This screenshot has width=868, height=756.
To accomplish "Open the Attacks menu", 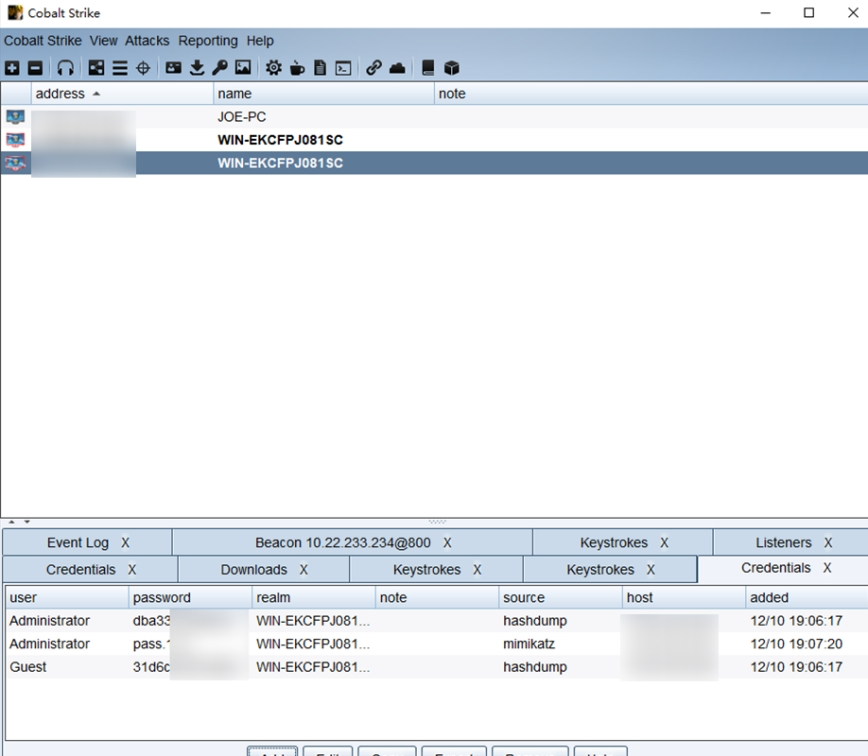I will 147,41.
